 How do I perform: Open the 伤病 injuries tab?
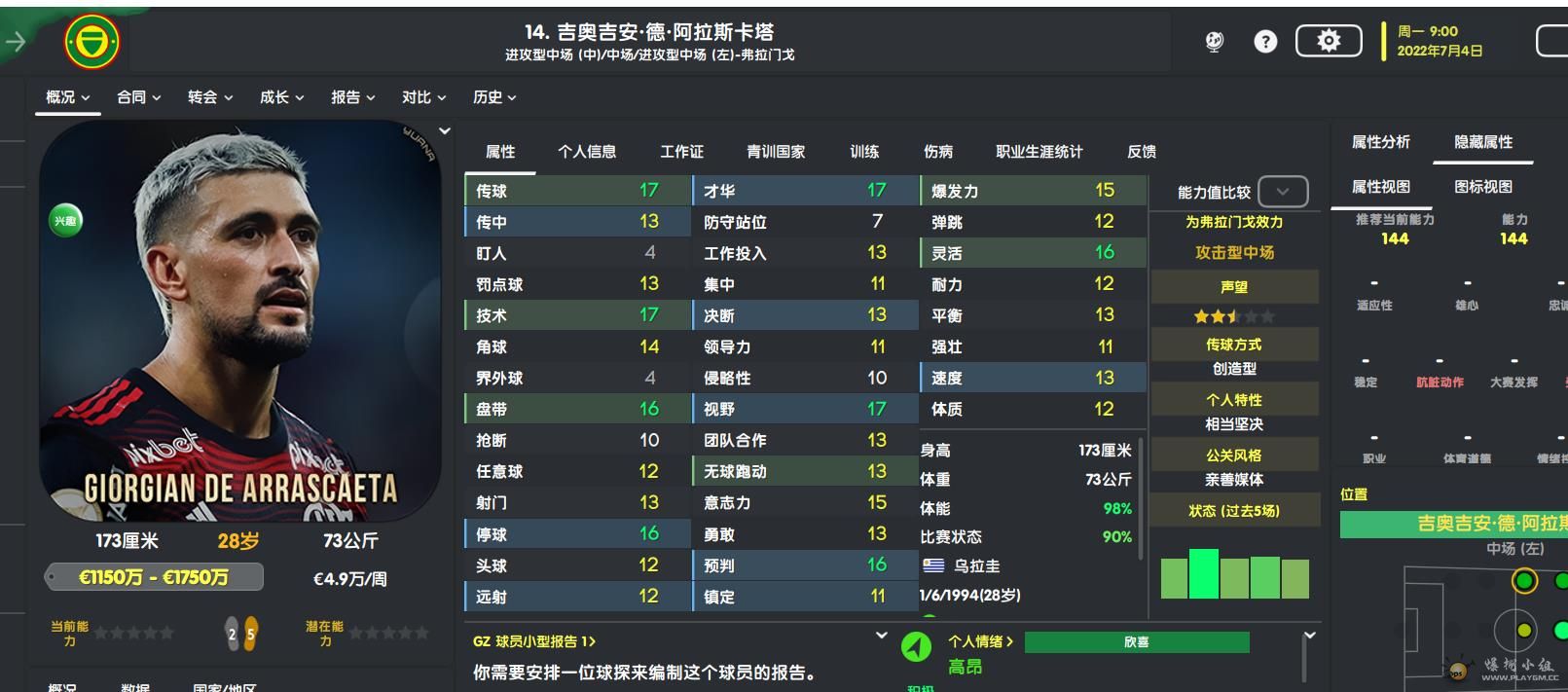pos(937,152)
